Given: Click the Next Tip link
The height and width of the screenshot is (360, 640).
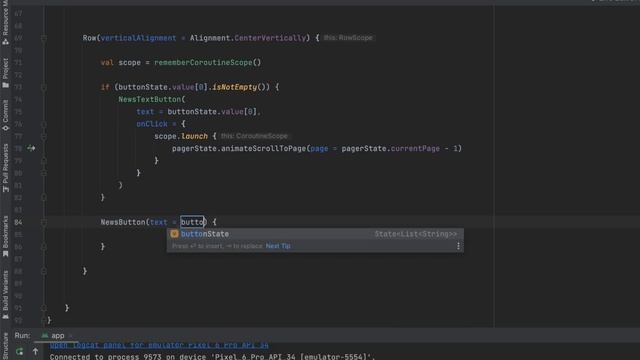Looking at the screenshot, I should pos(278,246).
